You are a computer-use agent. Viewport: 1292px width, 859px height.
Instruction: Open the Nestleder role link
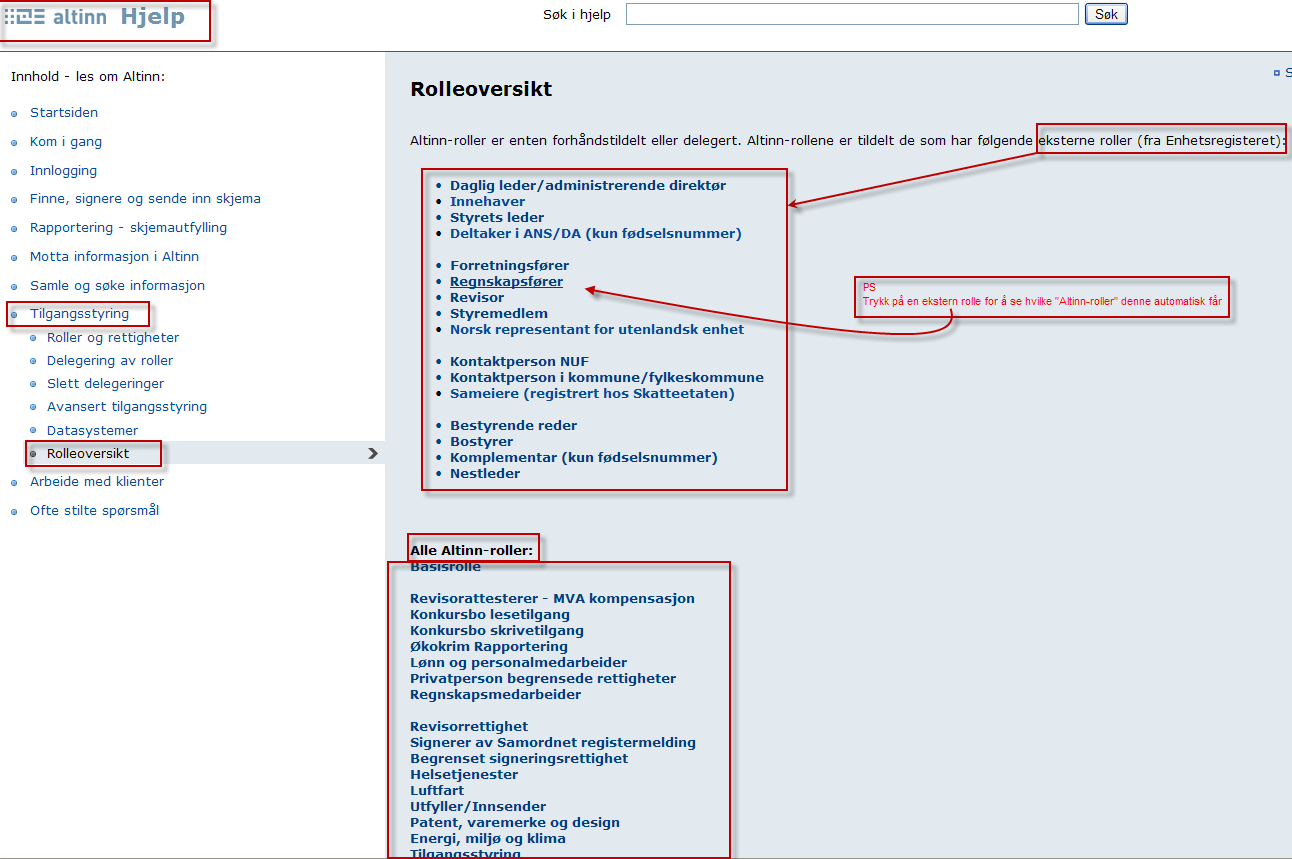pyautogui.click(x=485, y=474)
